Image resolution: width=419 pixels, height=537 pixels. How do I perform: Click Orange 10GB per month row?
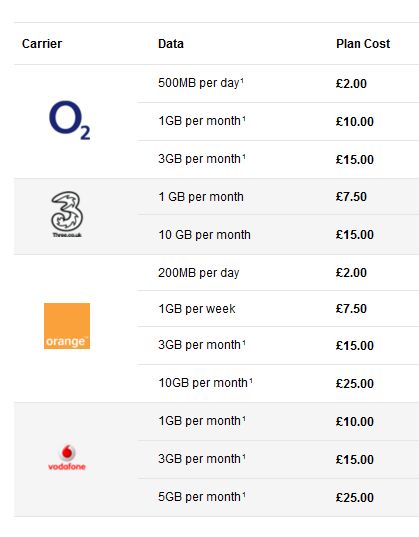pyautogui.click(x=278, y=383)
